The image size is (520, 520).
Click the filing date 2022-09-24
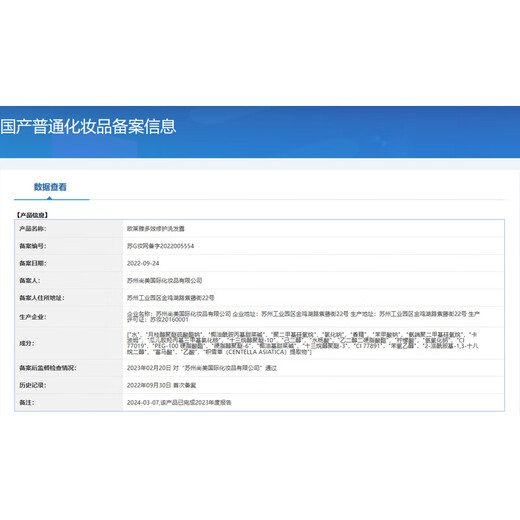[x=143, y=263]
